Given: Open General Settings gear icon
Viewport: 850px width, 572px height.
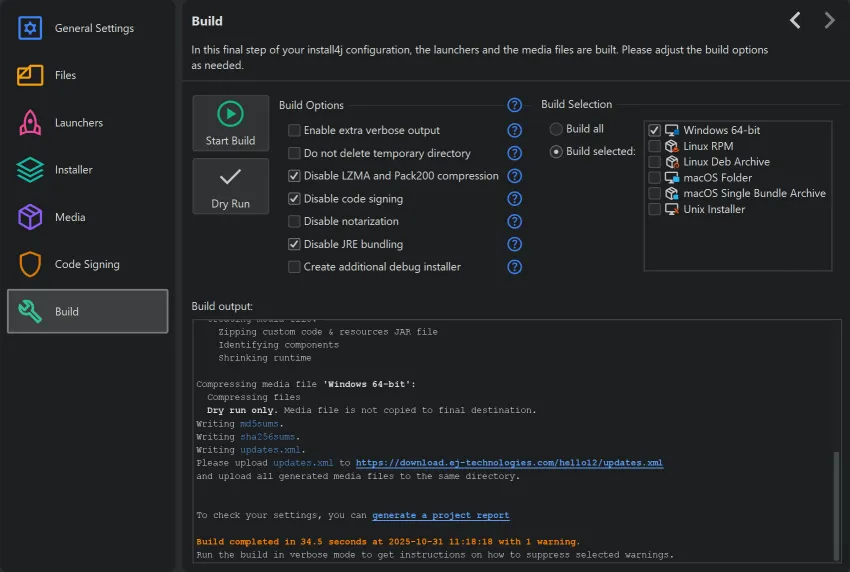Looking at the screenshot, I should click(30, 28).
